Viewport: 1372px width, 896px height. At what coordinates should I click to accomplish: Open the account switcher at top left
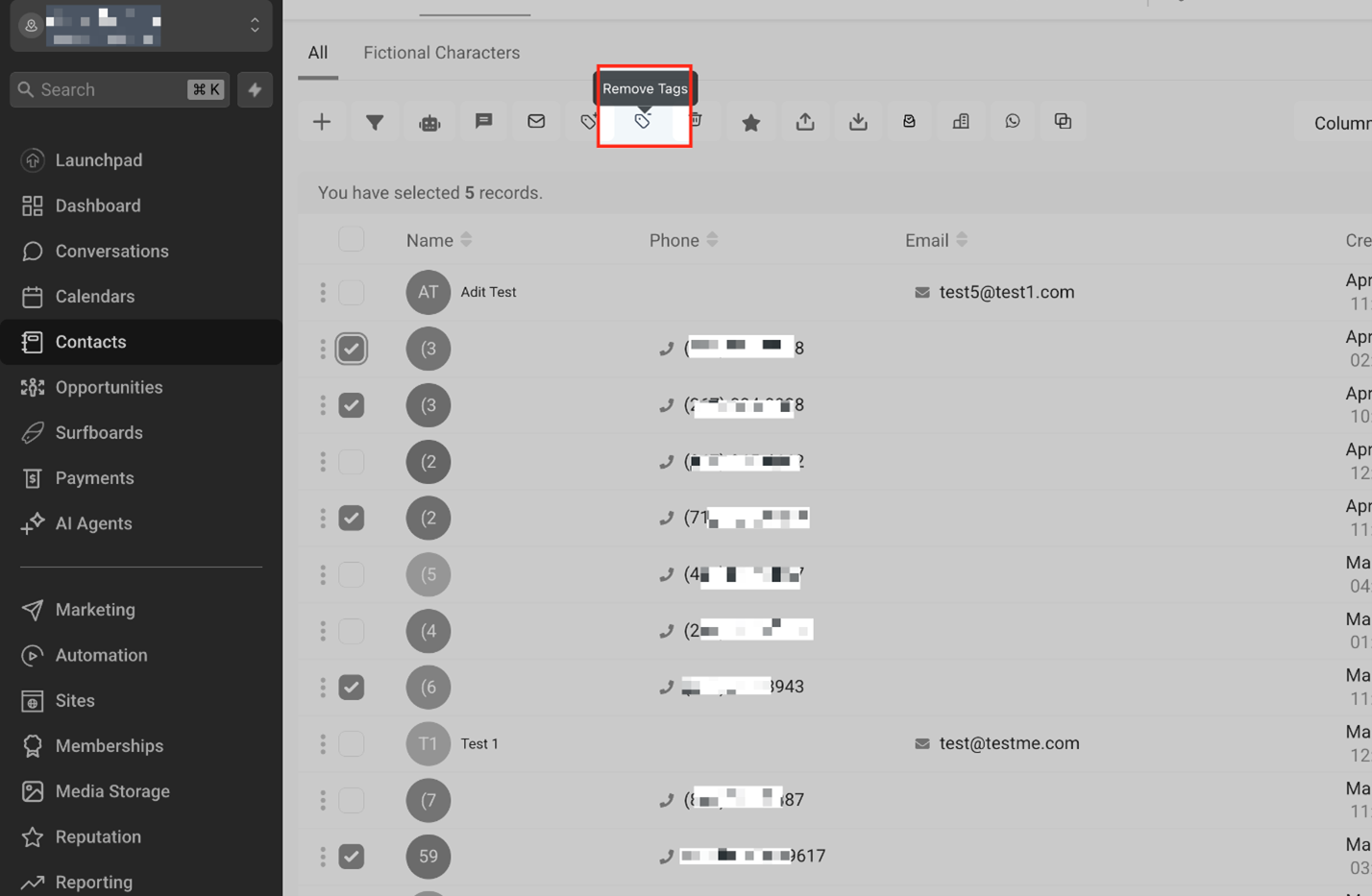(x=140, y=25)
